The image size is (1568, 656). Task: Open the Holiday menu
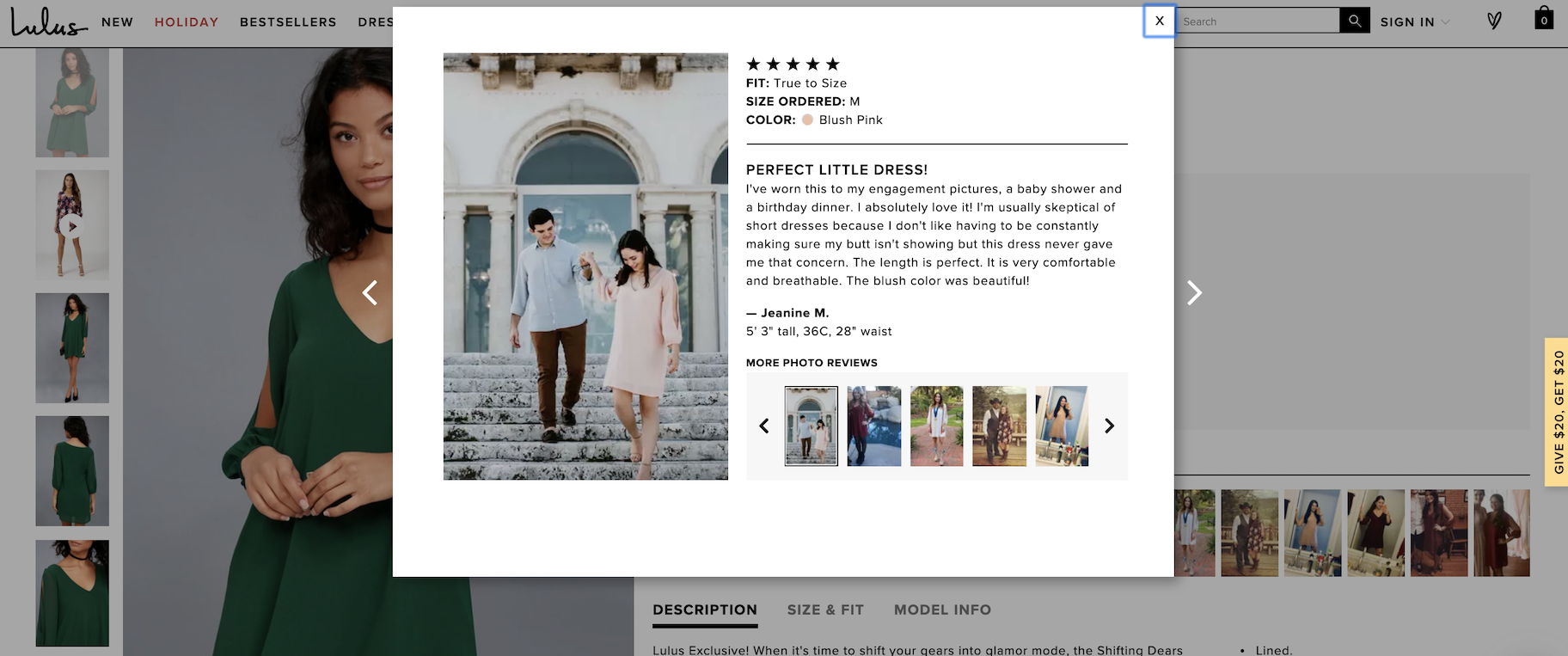(x=187, y=22)
